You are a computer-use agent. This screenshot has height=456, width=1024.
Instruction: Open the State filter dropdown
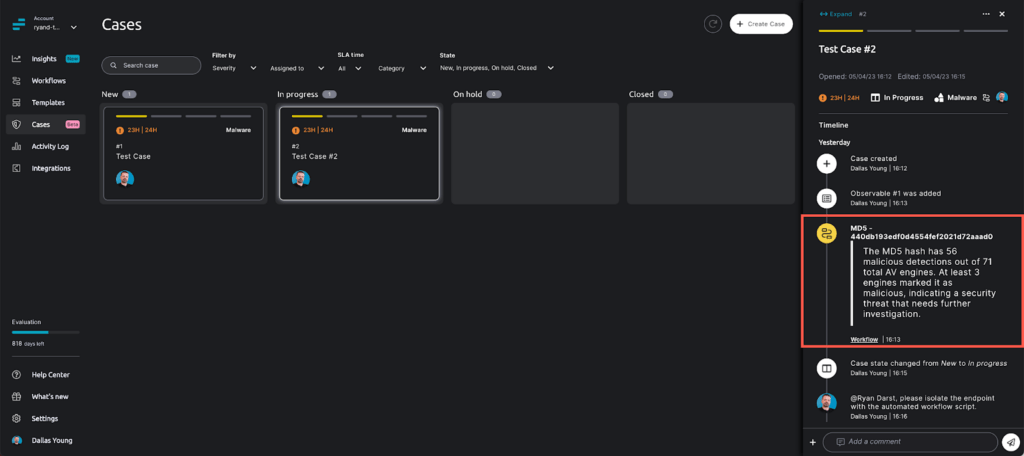pos(496,68)
